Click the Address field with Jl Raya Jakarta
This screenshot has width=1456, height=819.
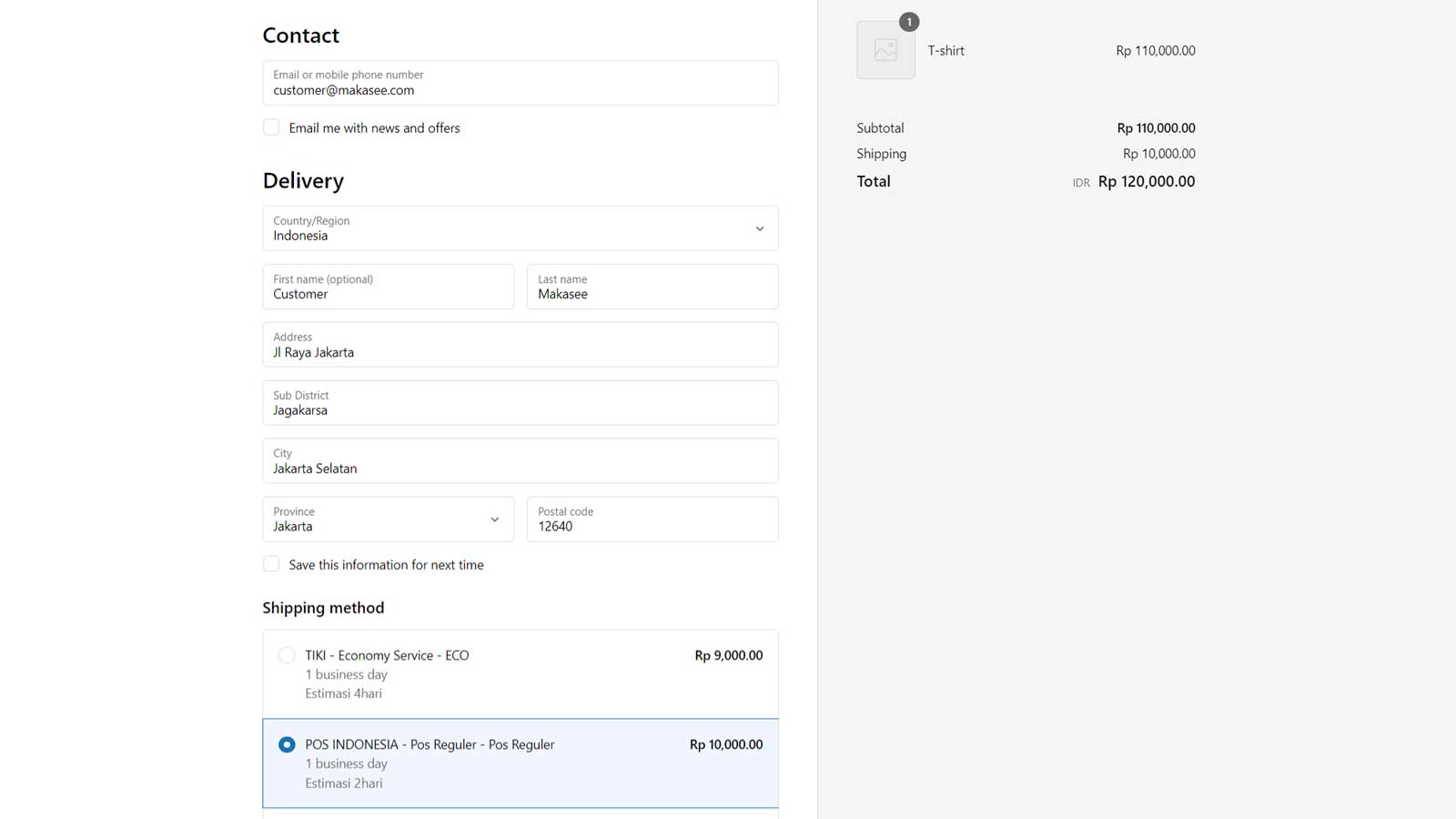coord(521,345)
